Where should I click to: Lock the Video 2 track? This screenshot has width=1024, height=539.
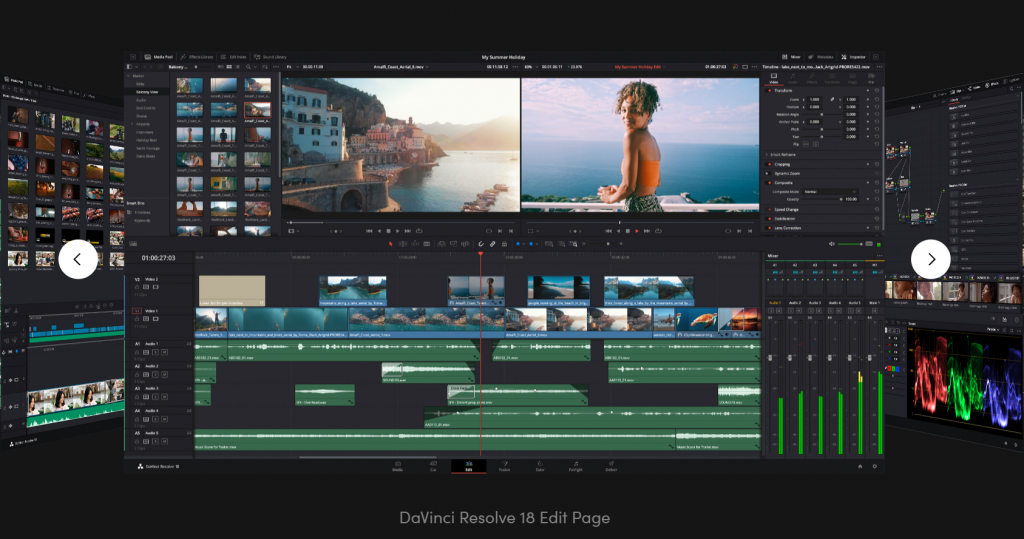click(x=137, y=287)
